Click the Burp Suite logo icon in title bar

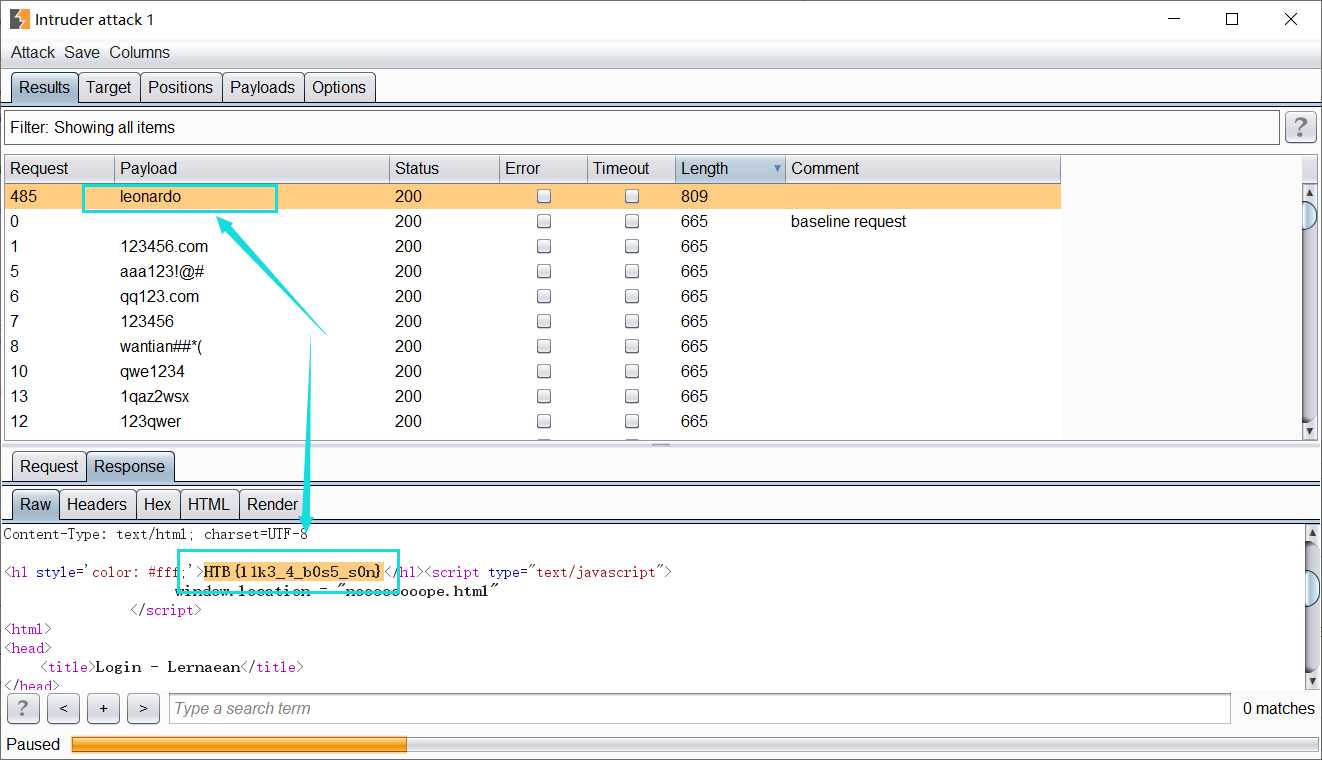(19, 19)
